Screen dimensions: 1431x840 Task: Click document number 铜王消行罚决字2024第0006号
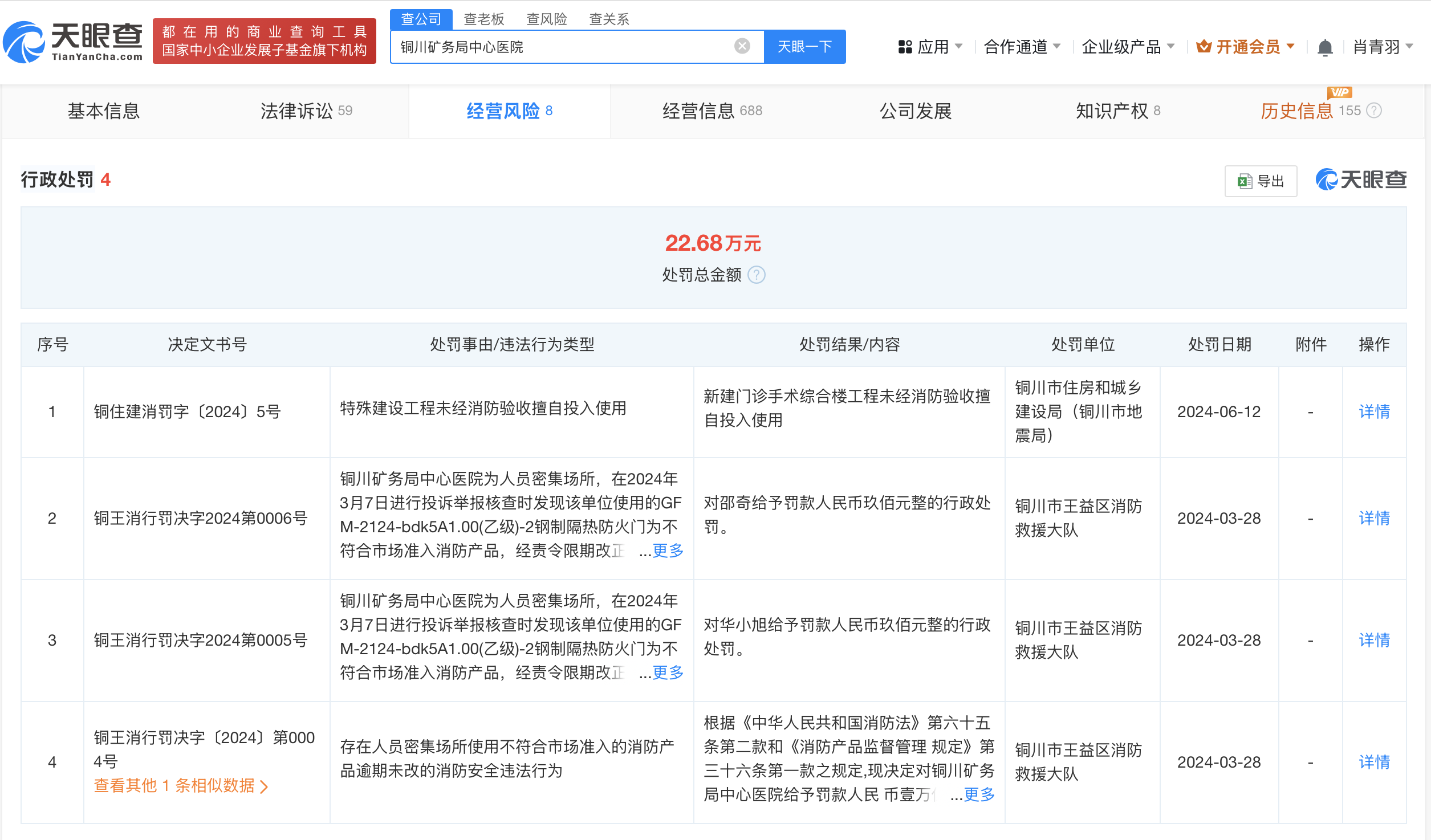coord(201,518)
